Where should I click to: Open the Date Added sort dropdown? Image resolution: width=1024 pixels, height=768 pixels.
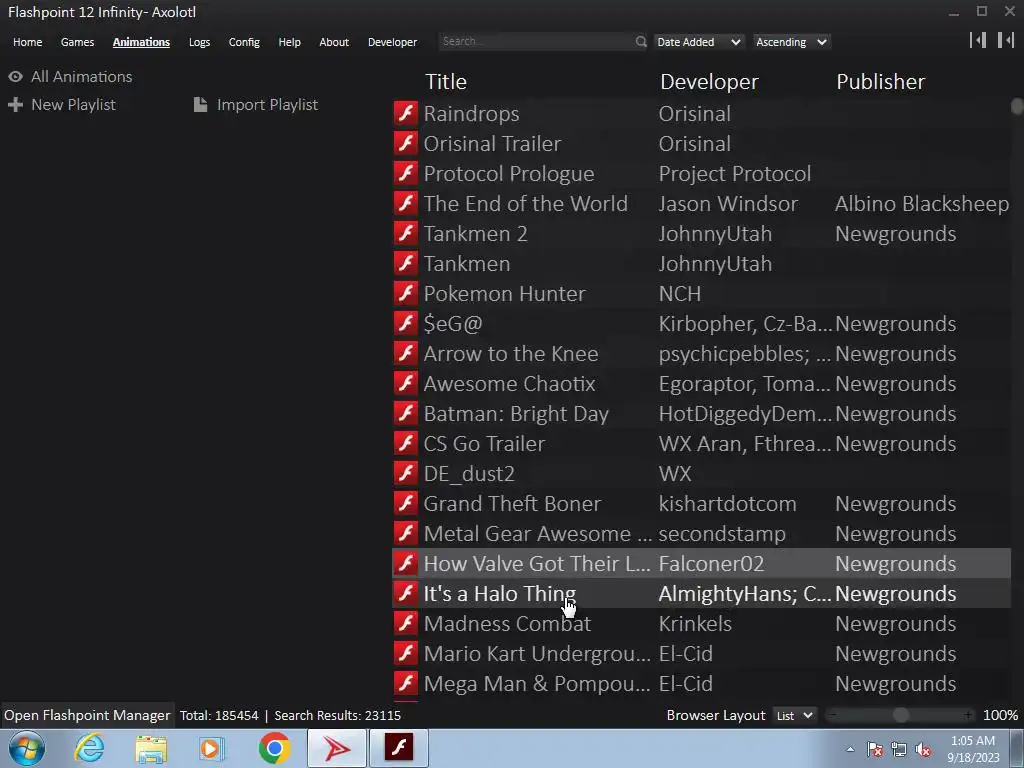tap(699, 42)
